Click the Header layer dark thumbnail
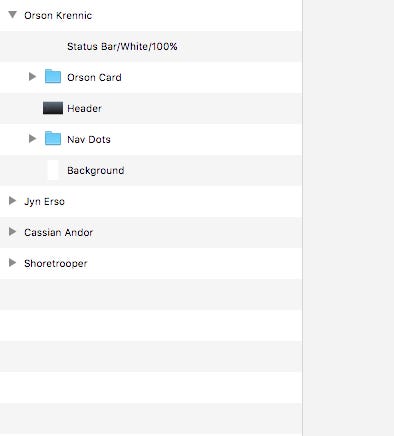The image size is (394, 436). click(x=53, y=108)
